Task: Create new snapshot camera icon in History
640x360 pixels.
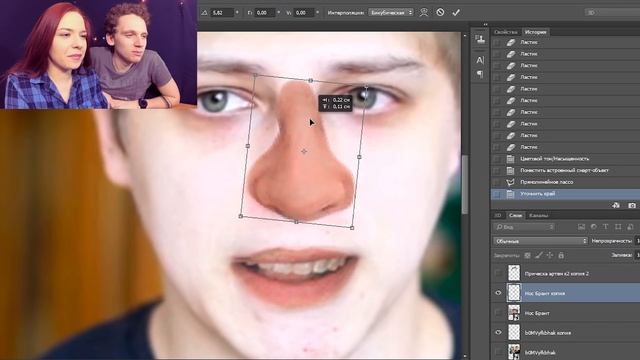Action: pos(632,205)
